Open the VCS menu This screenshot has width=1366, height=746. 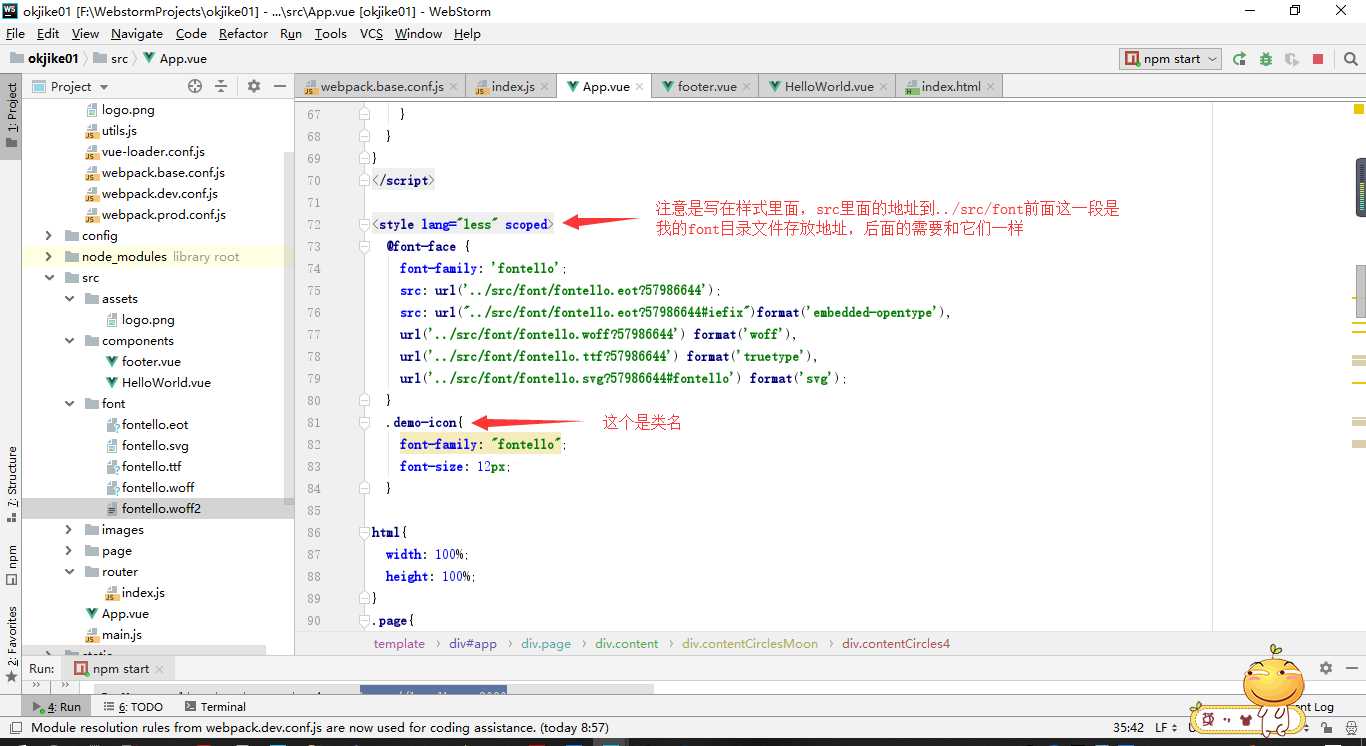[371, 34]
